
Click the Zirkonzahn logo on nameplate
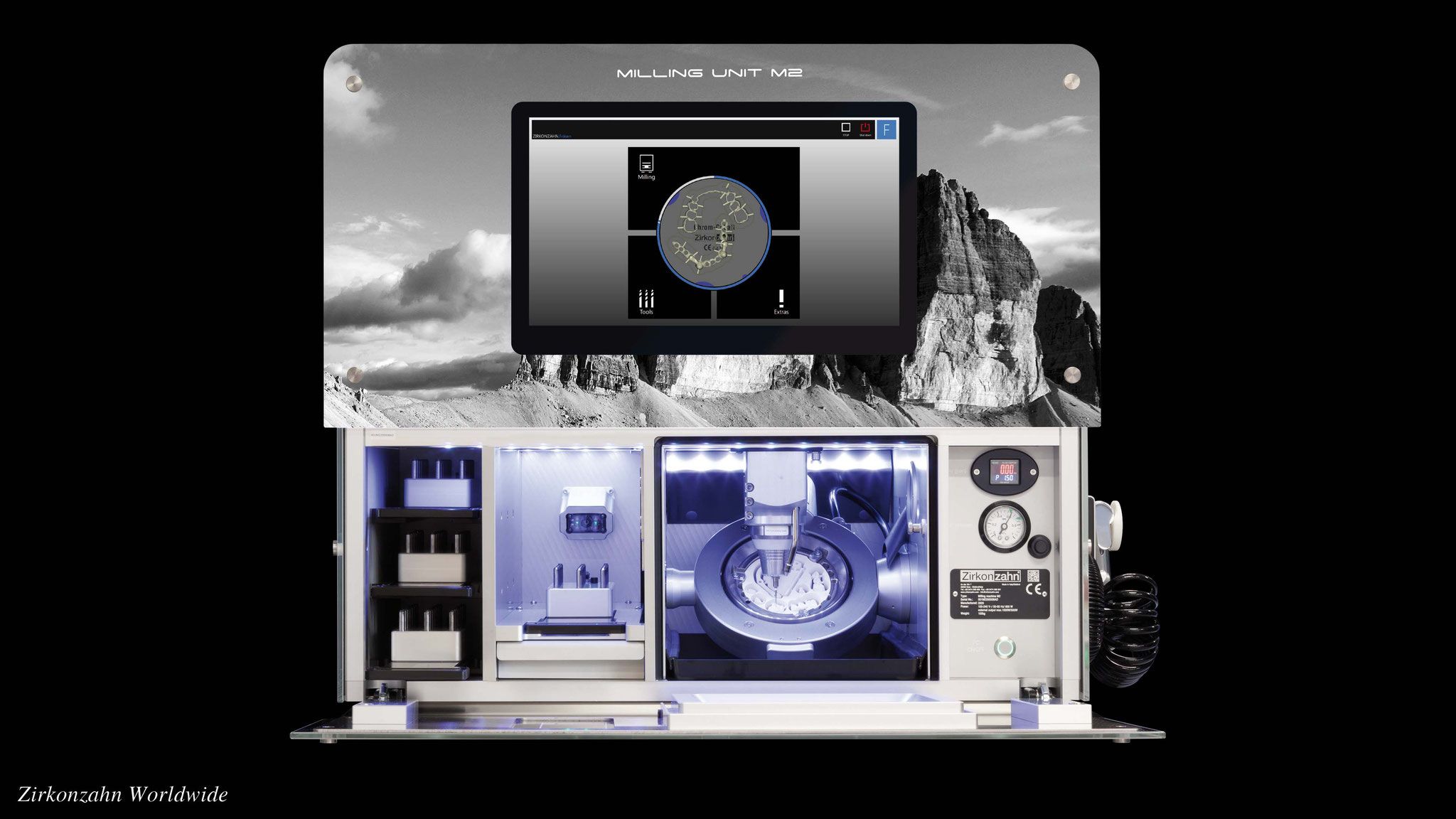click(990, 576)
